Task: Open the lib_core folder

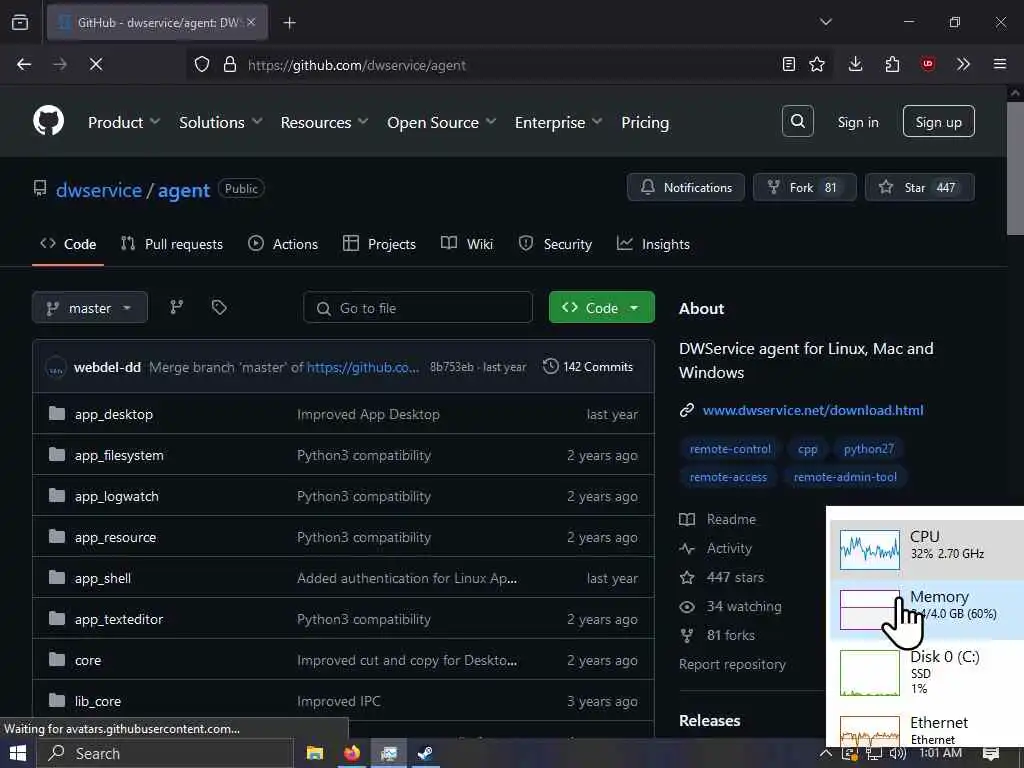Action: (x=97, y=701)
